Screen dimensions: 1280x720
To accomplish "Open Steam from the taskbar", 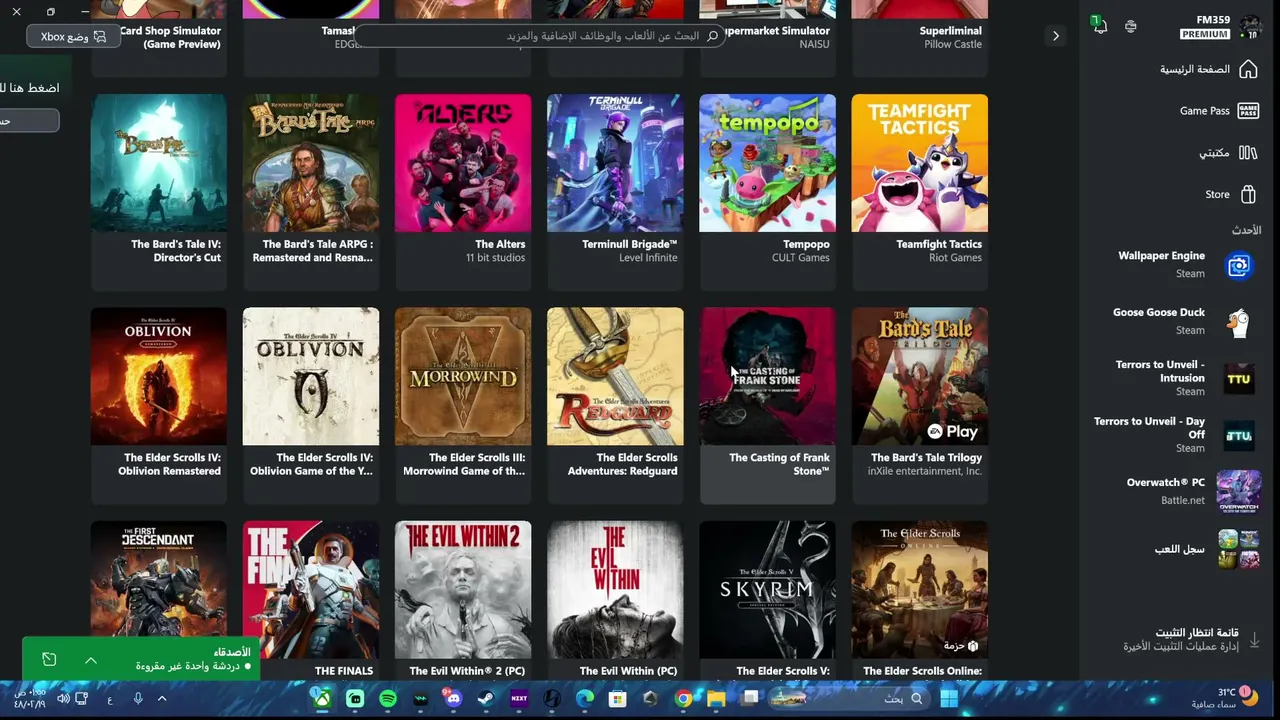I will (x=486, y=699).
